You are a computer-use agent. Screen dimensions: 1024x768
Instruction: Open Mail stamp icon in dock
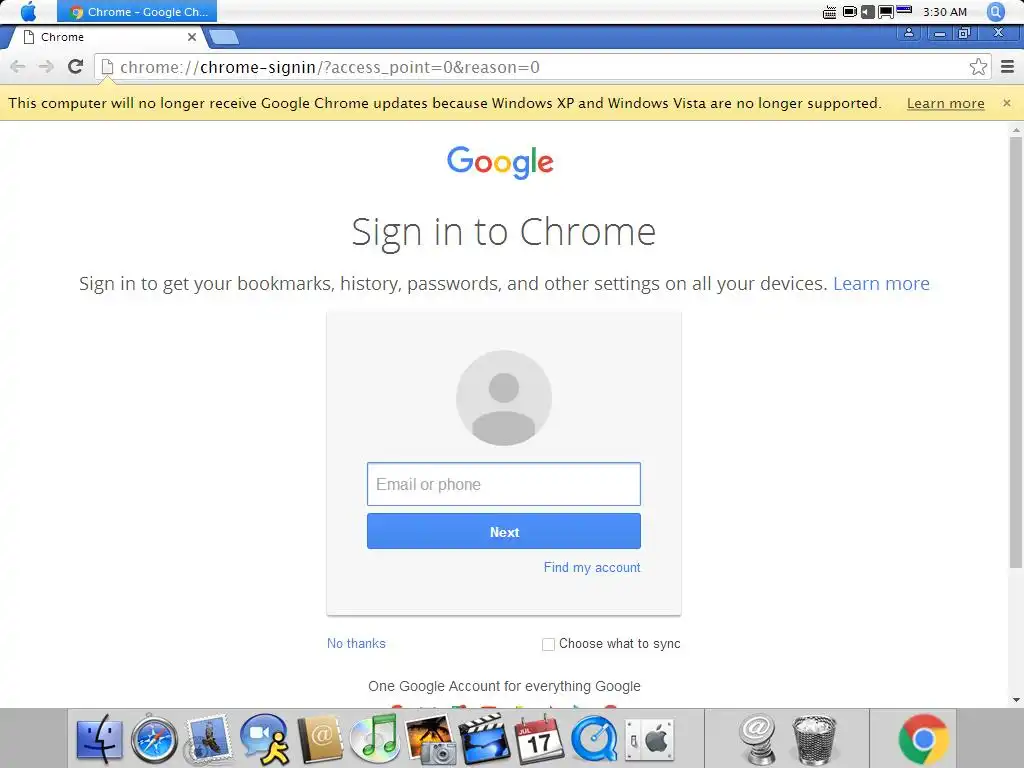[x=208, y=740]
